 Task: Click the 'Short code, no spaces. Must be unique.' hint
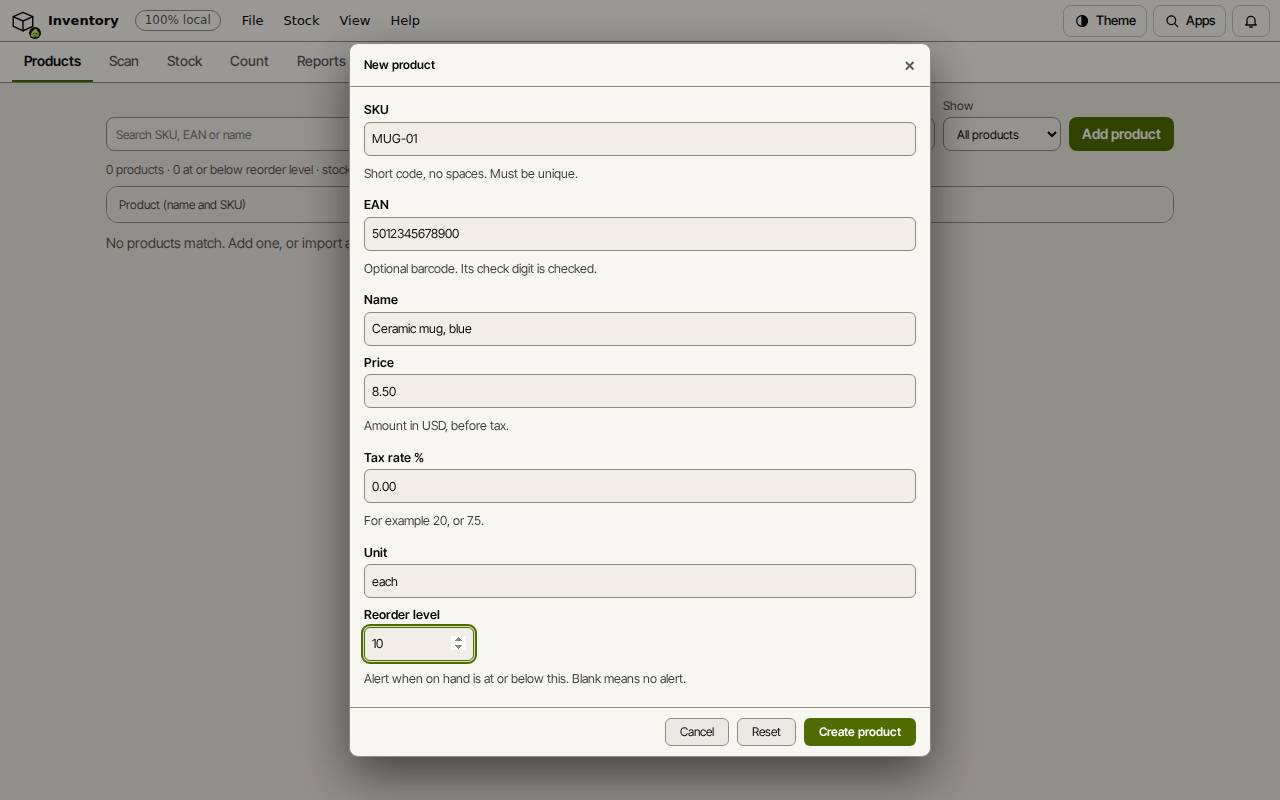coord(471,174)
